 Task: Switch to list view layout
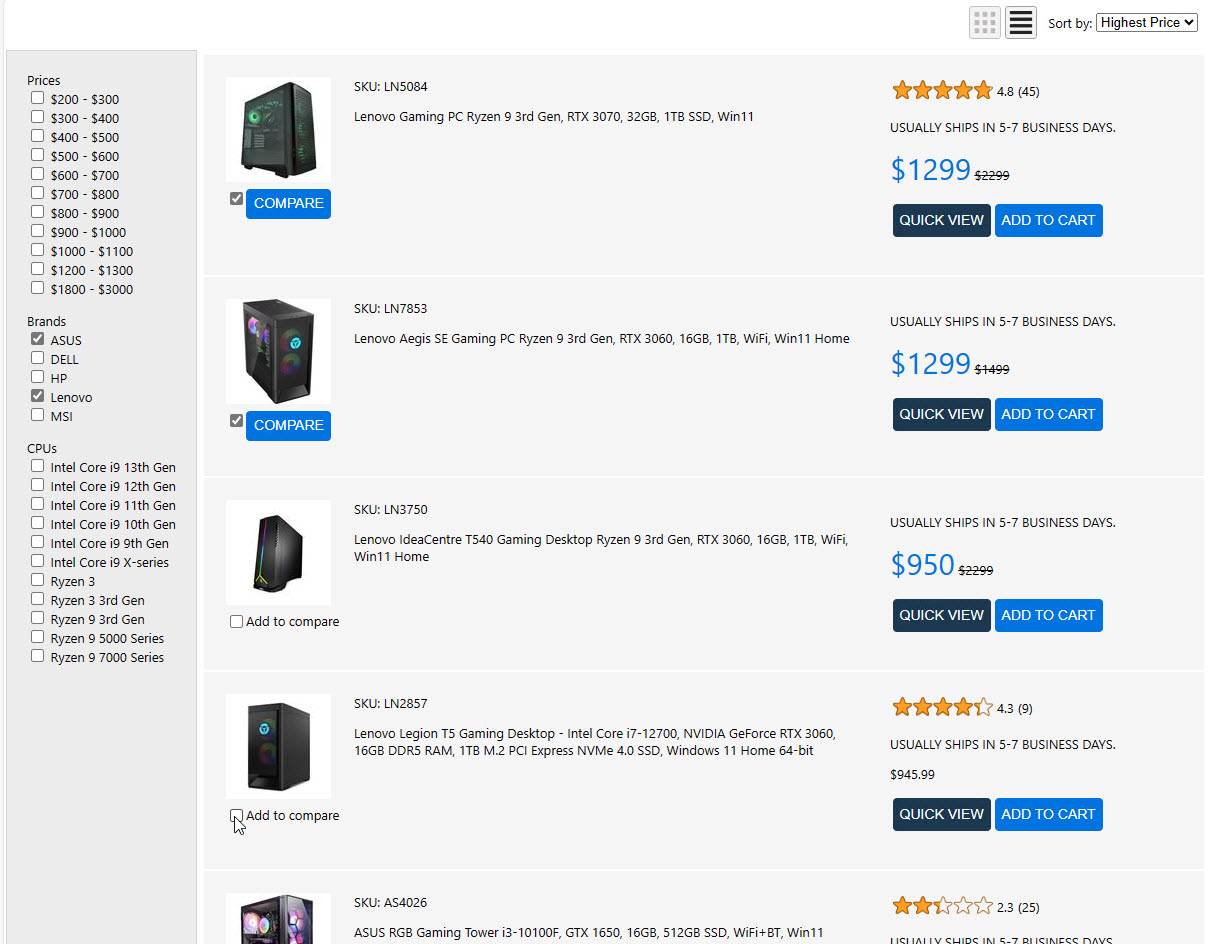pos(1020,22)
